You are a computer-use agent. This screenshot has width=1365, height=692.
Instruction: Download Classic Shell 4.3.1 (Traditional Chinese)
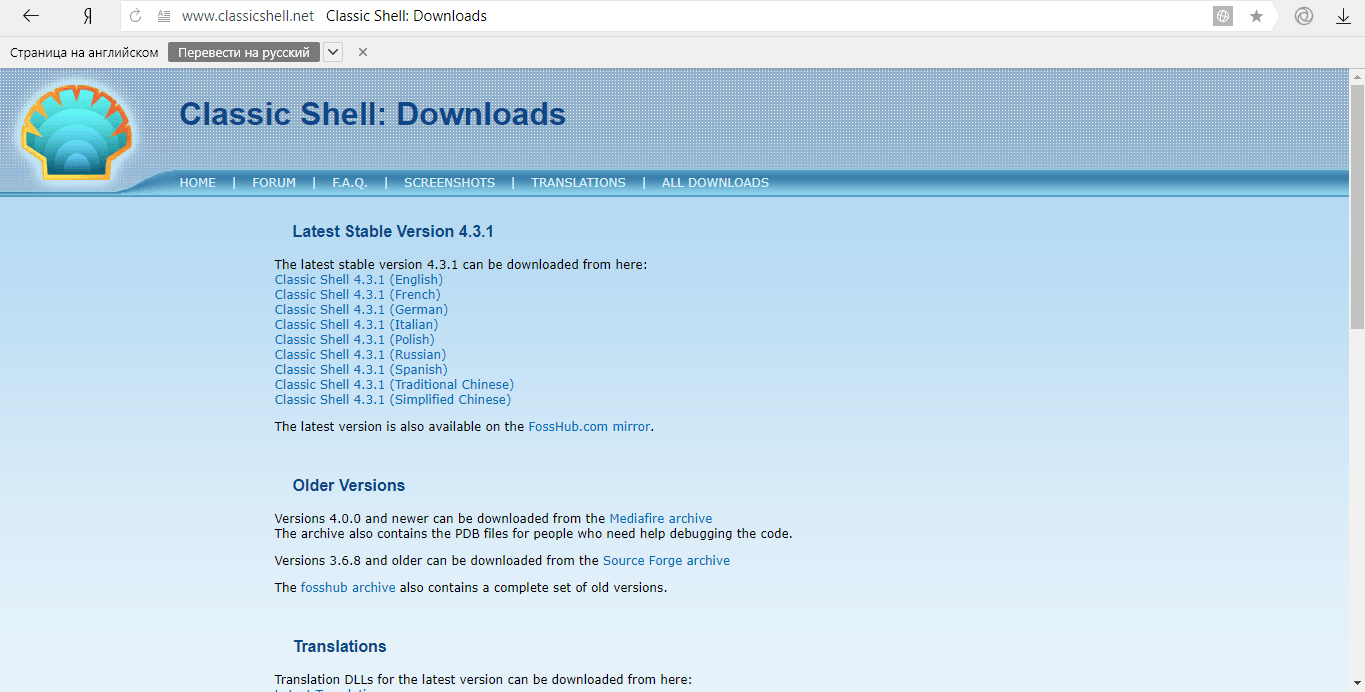(394, 385)
